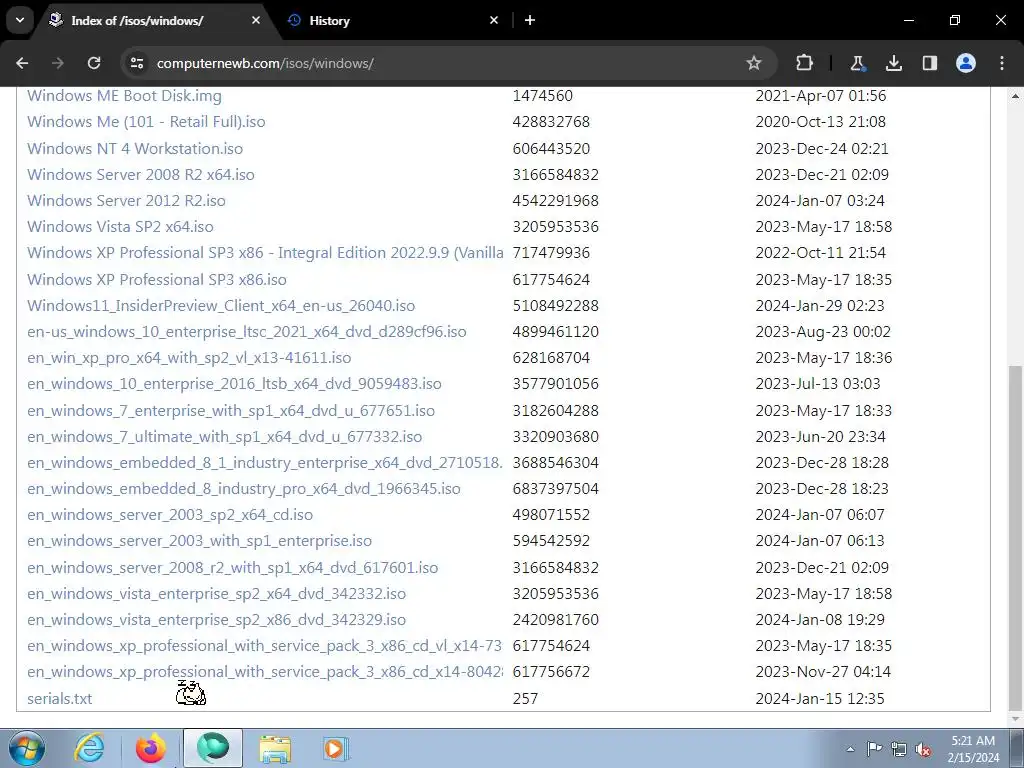1024x768 pixels.
Task: Go back to previous page
Action: [22, 63]
